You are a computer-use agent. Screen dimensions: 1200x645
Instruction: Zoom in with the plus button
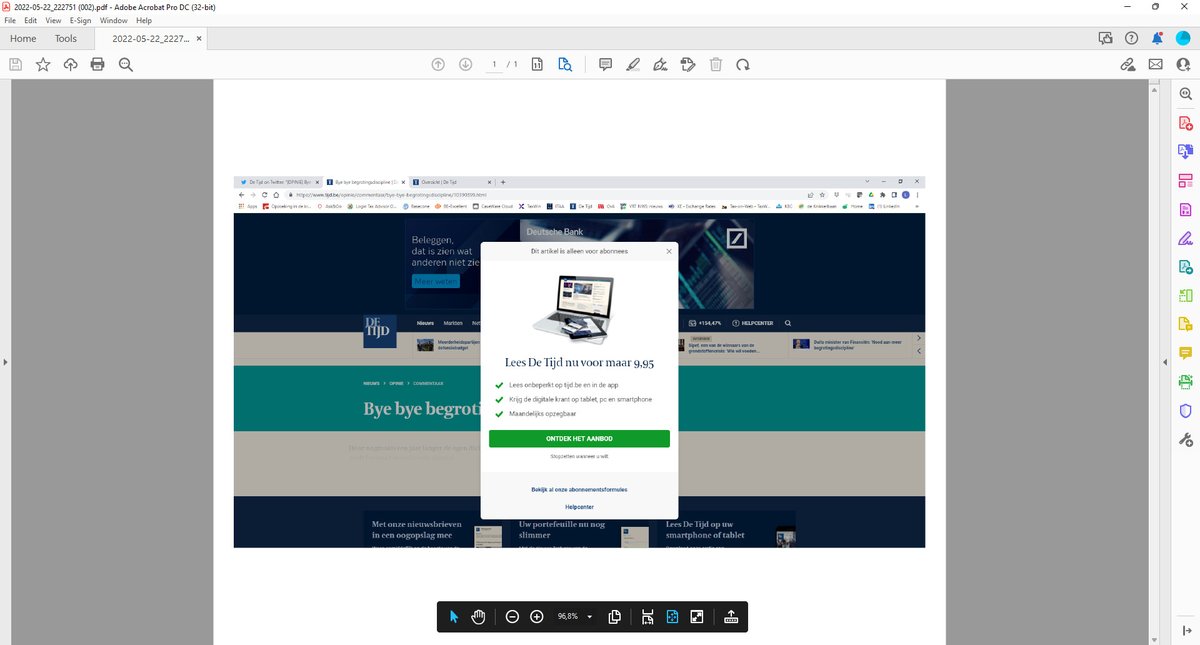click(537, 616)
